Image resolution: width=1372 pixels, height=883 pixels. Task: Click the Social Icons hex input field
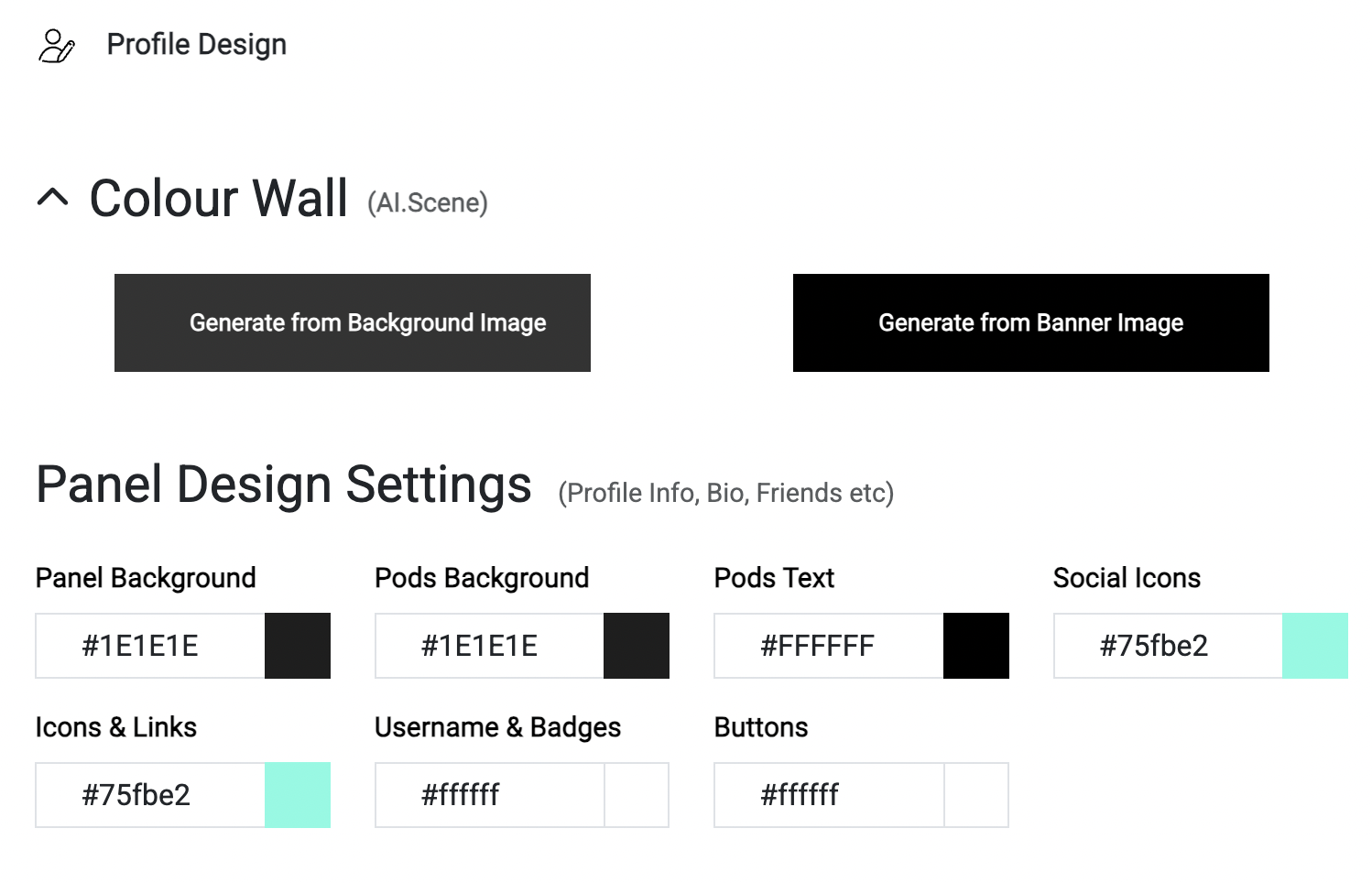click(x=1168, y=646)
